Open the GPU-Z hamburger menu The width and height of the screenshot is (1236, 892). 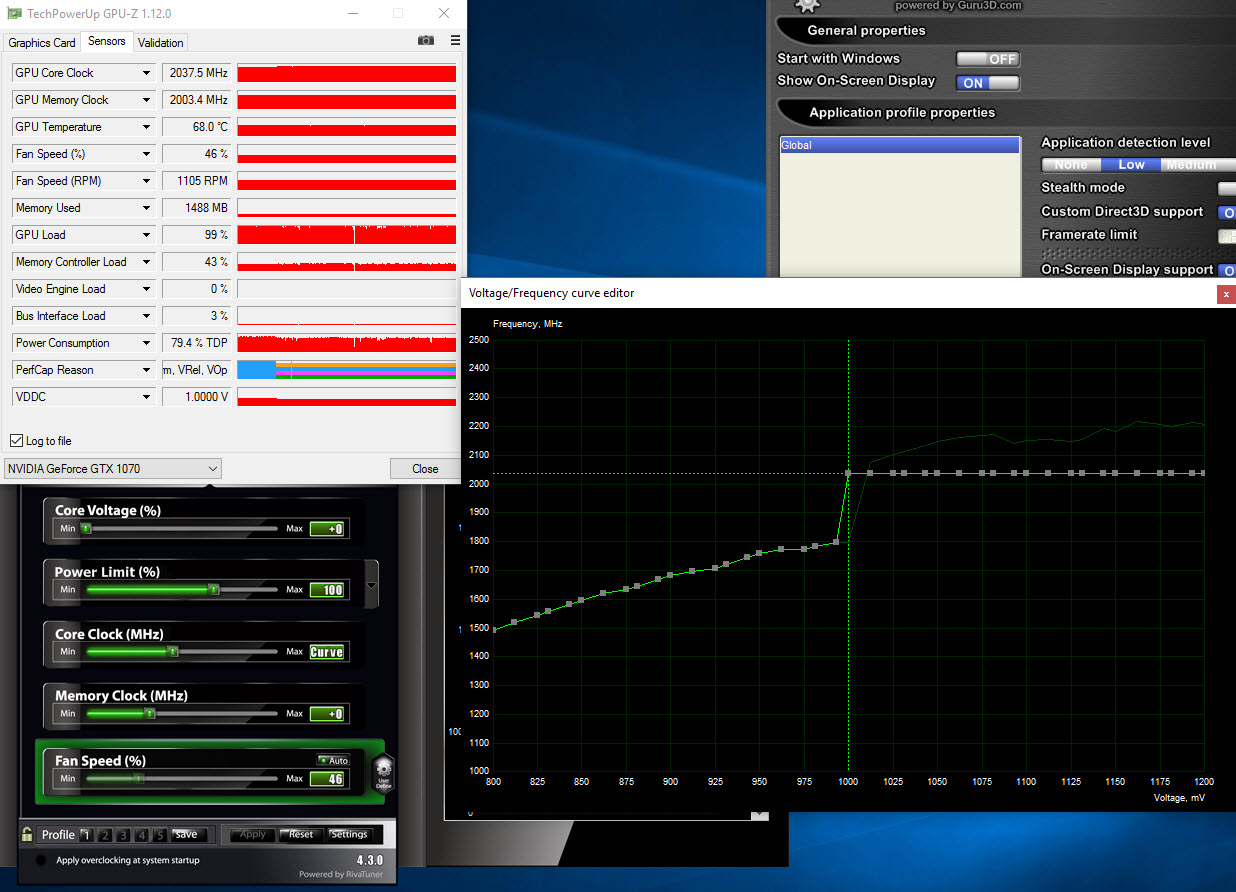[456, 41]
